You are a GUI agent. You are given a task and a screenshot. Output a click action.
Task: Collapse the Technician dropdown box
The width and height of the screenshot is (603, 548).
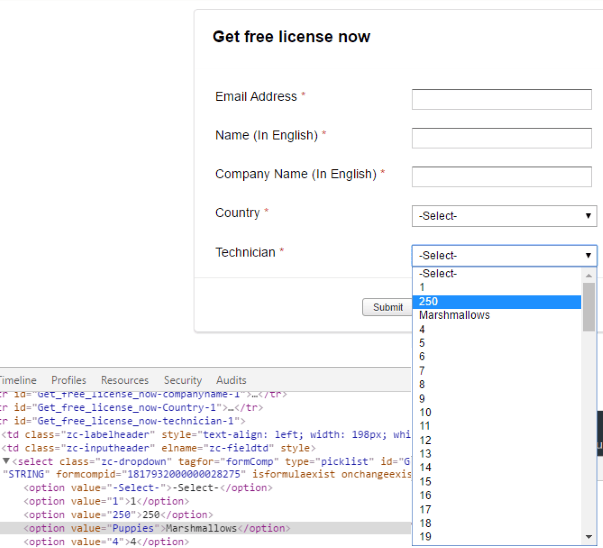tap(504, 255)
